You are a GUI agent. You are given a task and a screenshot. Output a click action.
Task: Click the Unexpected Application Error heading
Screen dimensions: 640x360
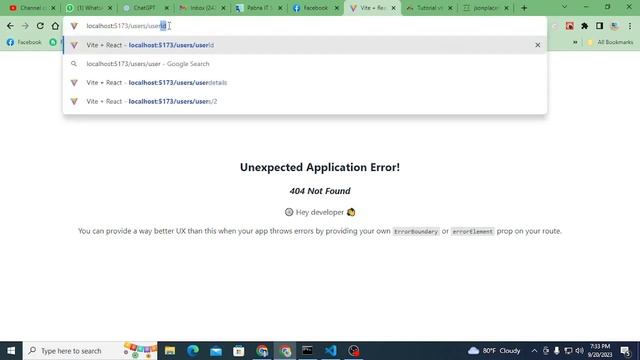[x=320, y=167]
